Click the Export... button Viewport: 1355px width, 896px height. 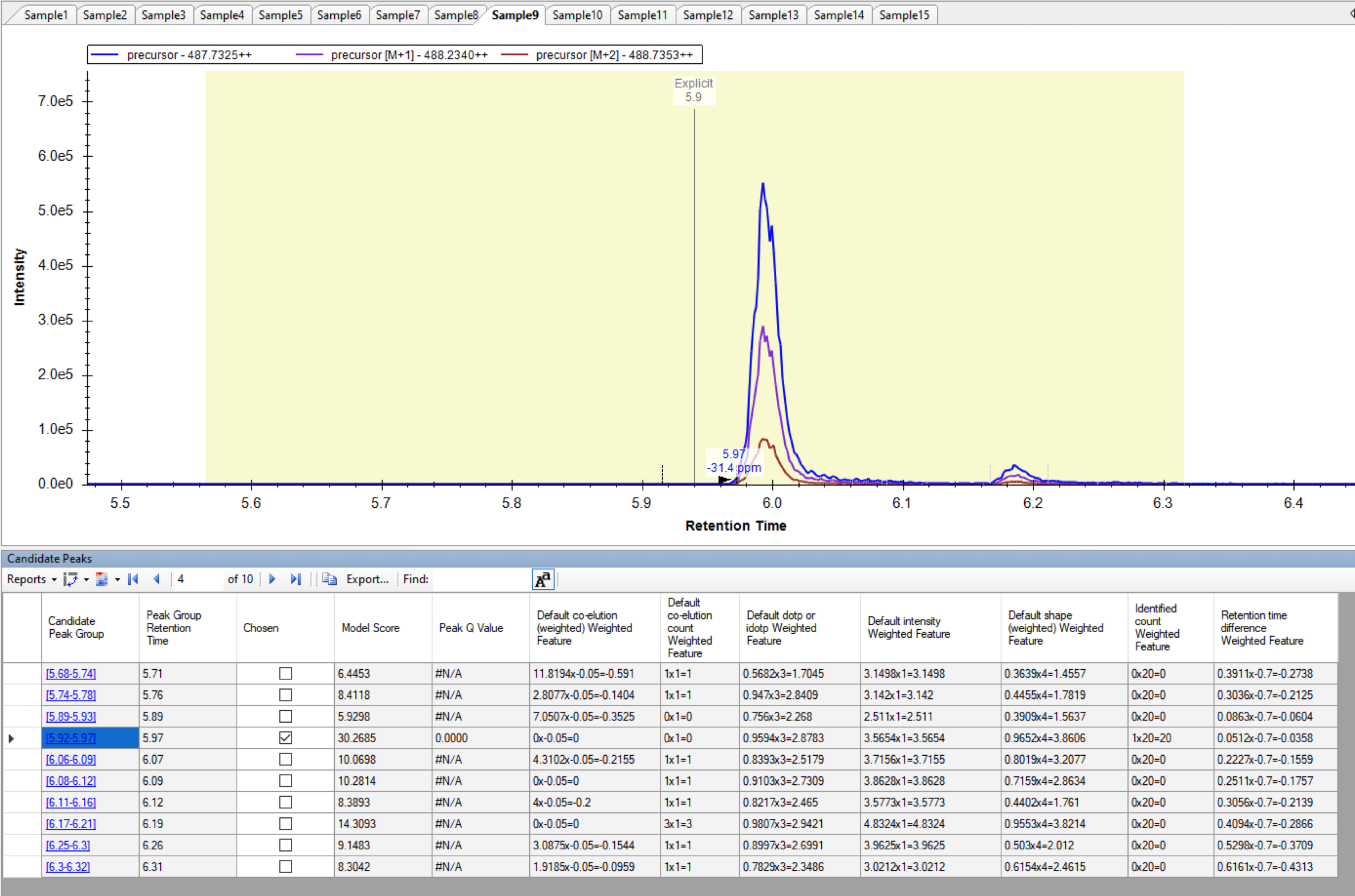pyautogui.click(x=367, y=580)
